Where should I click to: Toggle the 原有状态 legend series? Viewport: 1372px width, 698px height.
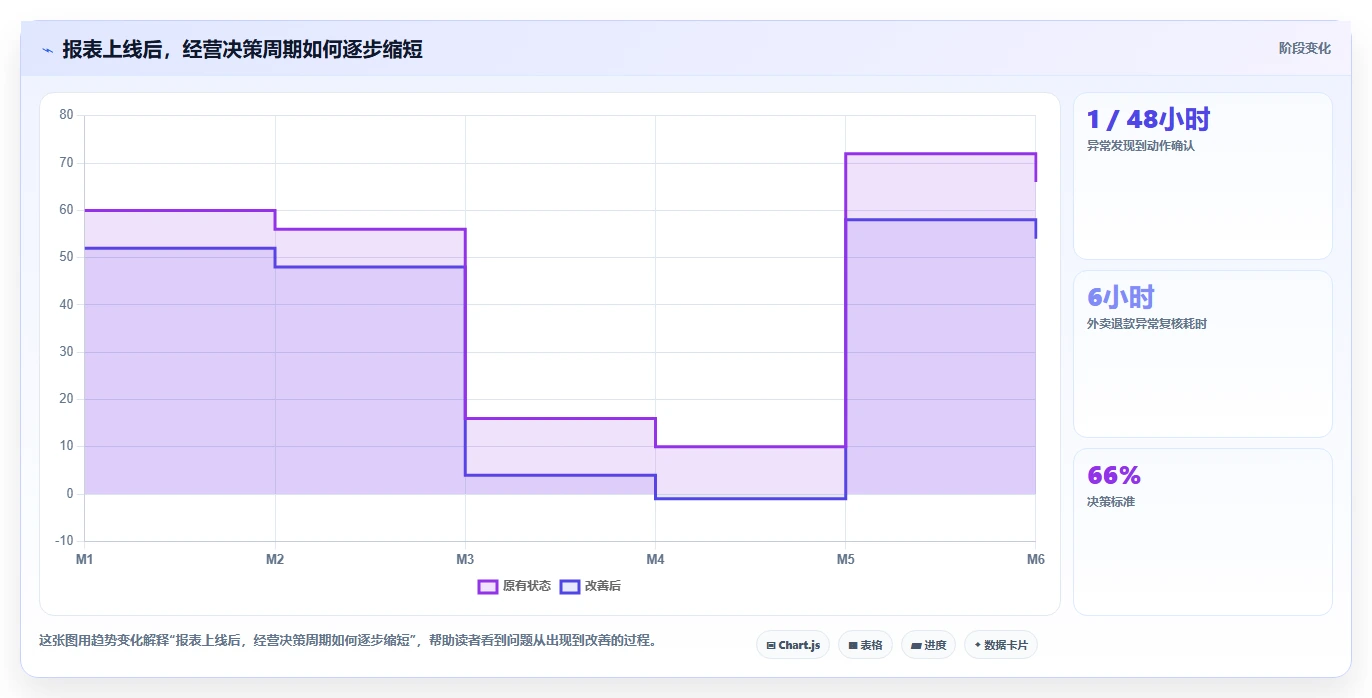pyautogui.click(x=514, y=586)
